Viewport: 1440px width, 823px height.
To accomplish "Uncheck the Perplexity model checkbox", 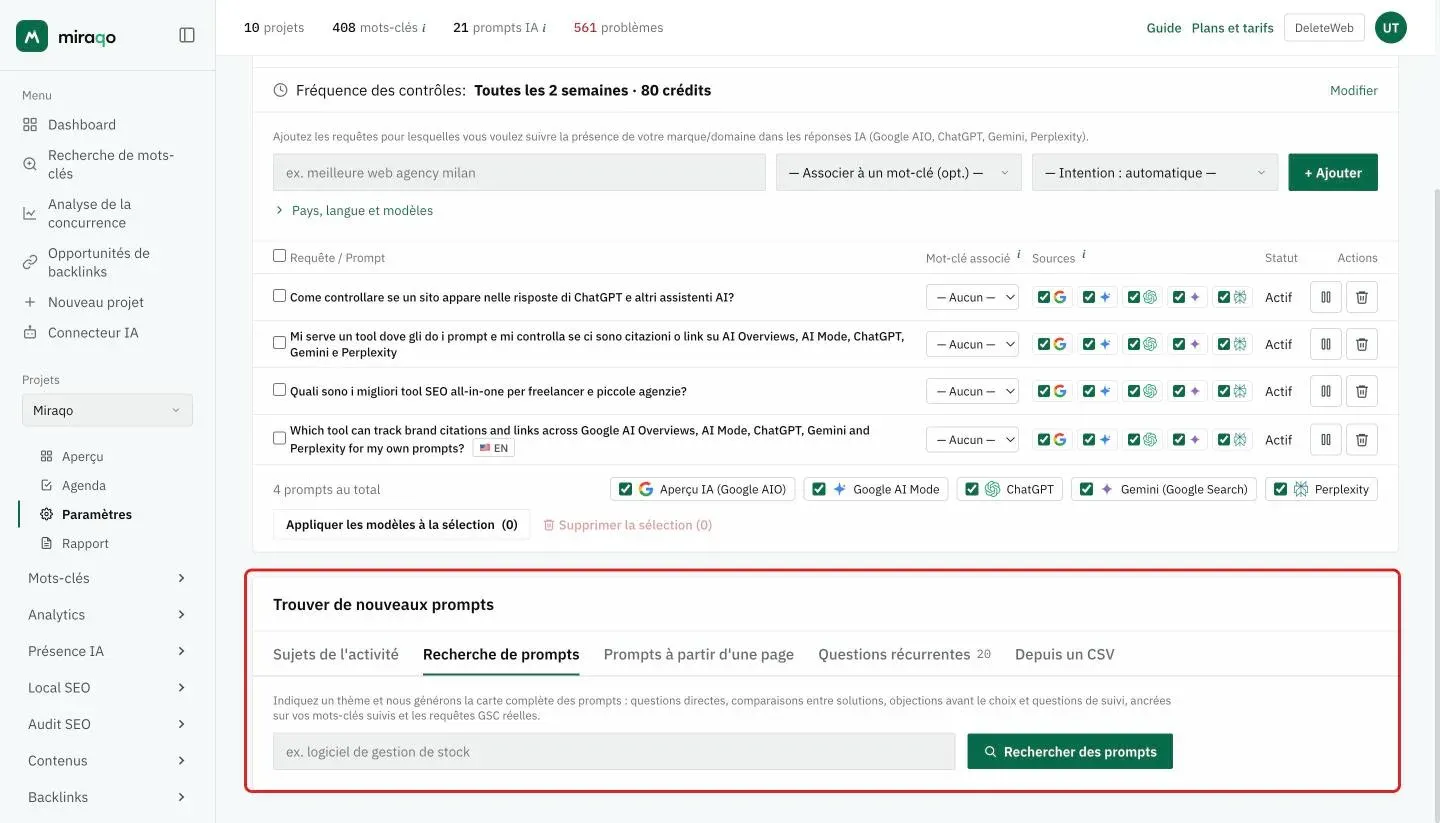I will (1281, 489).
